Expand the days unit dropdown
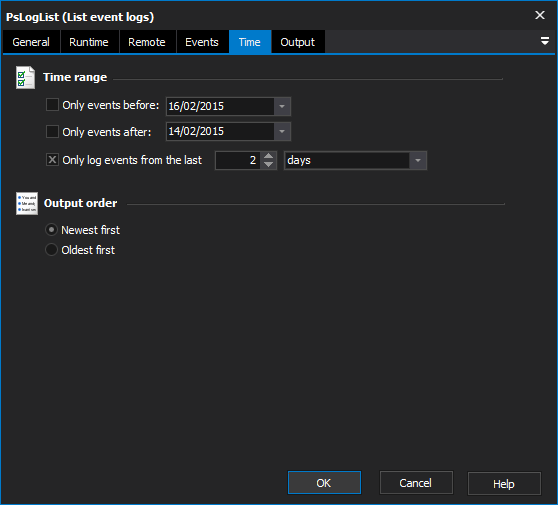Screen dimensions: 558x505 pyautogui.click(x=418, y=161)
